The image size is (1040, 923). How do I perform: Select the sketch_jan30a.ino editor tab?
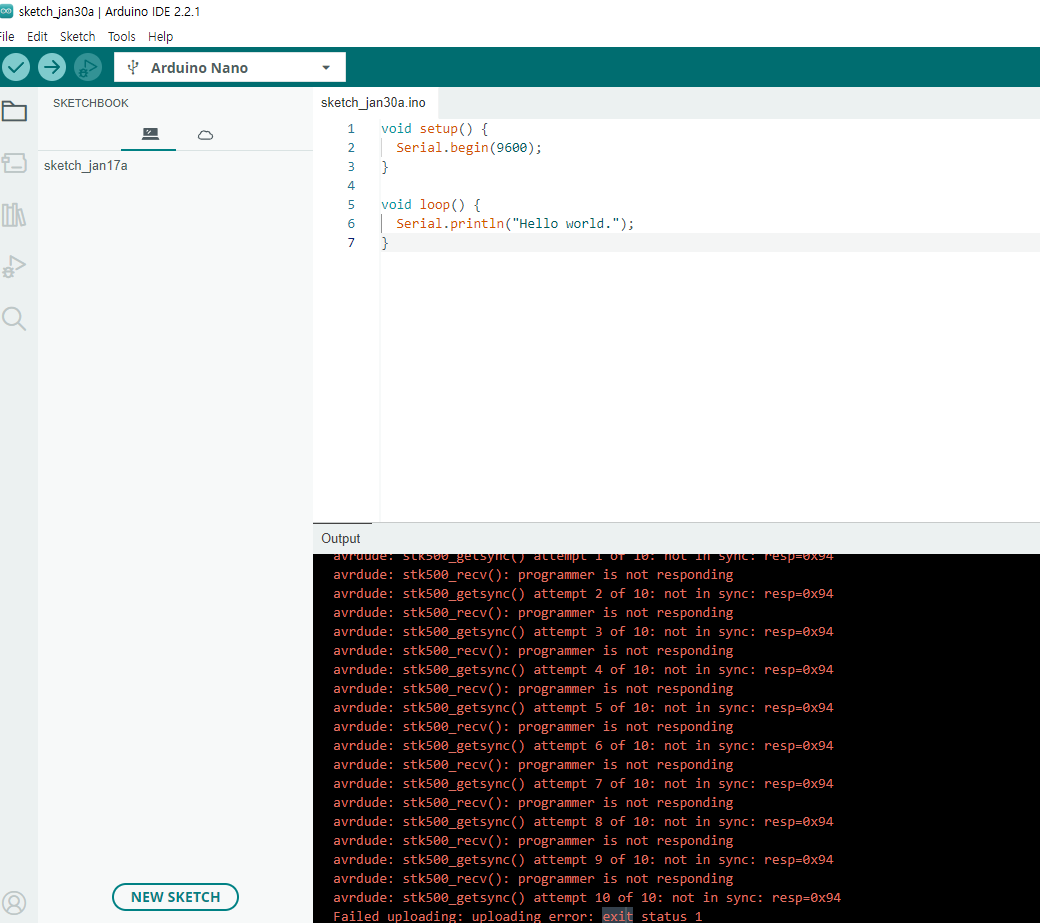tap(373, 103)
